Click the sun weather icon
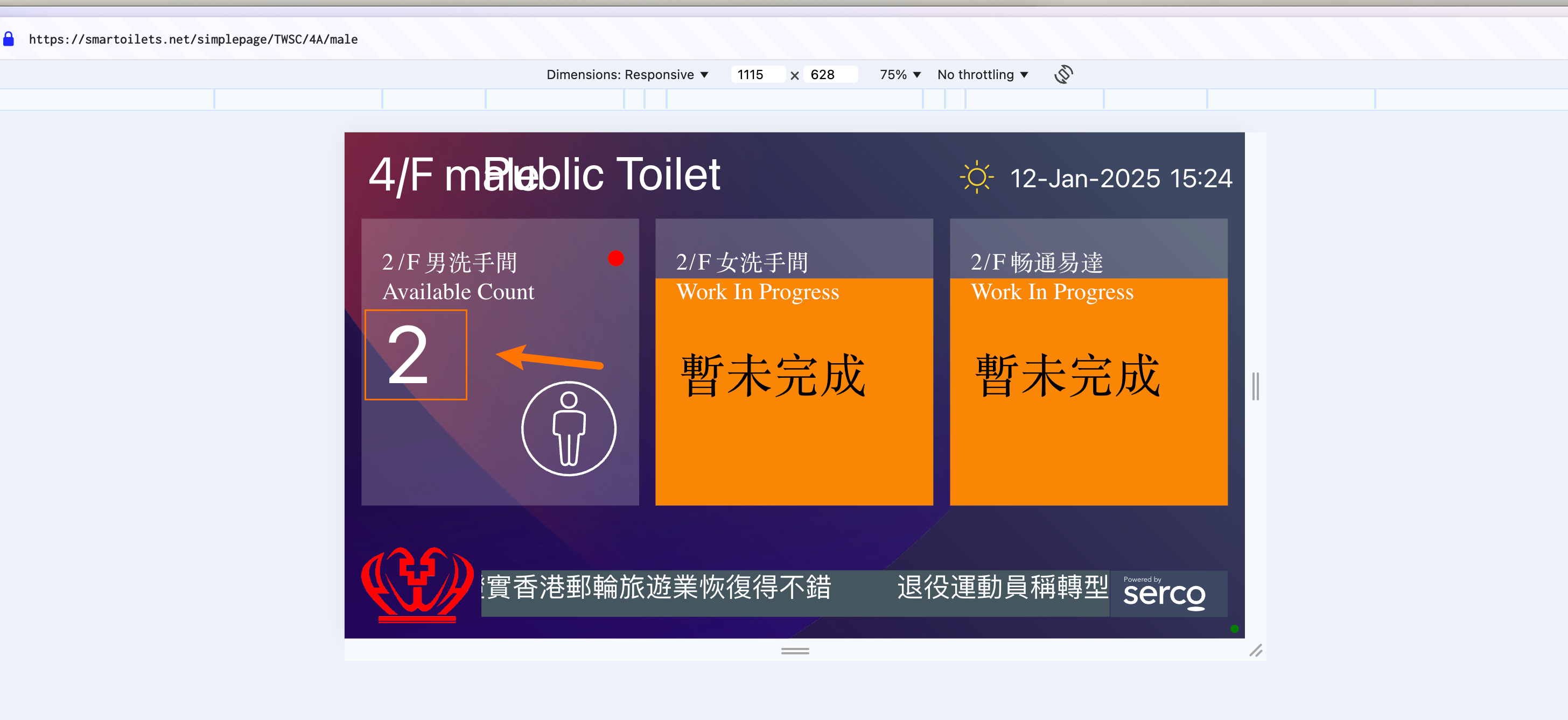Image resolution: width=1568 pixels, height=720 pixels. [x=976, y=178]
